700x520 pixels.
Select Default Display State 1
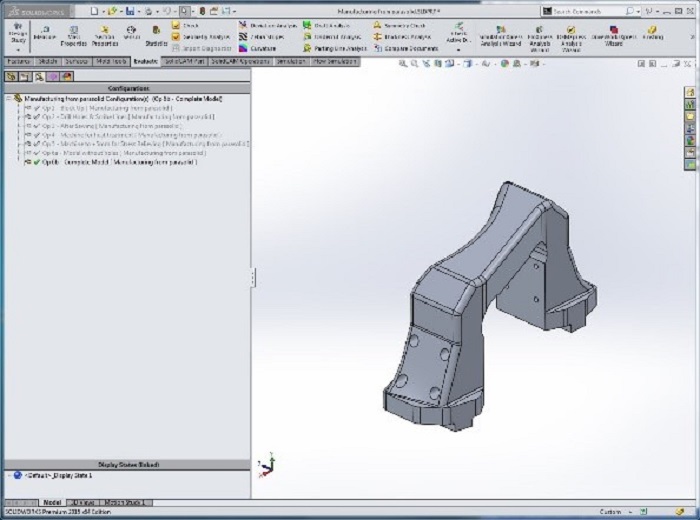[55, 476]
